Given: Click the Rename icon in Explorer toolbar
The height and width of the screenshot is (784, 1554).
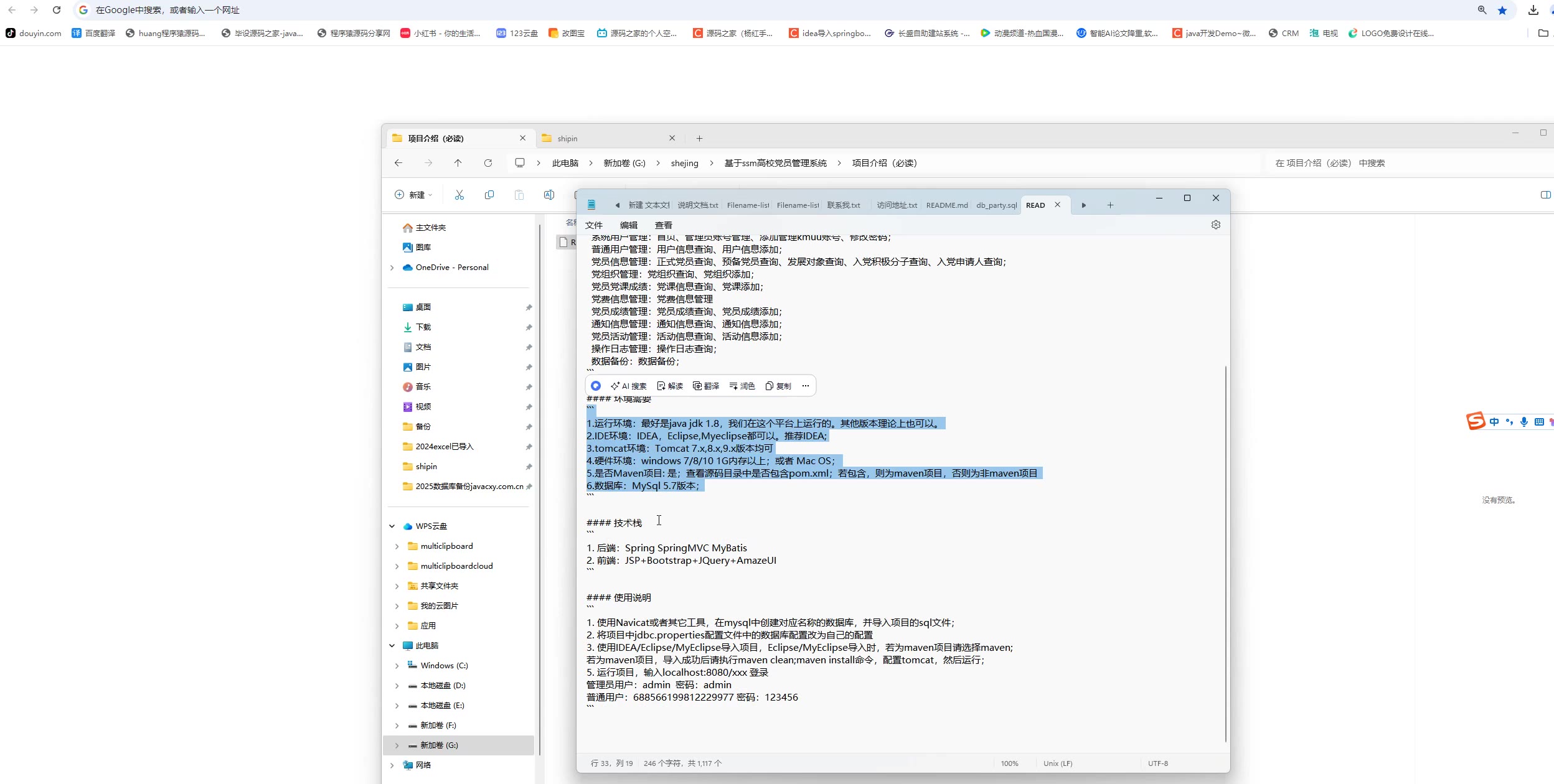Looking at the screenshot, I should [x=549, y=195].
